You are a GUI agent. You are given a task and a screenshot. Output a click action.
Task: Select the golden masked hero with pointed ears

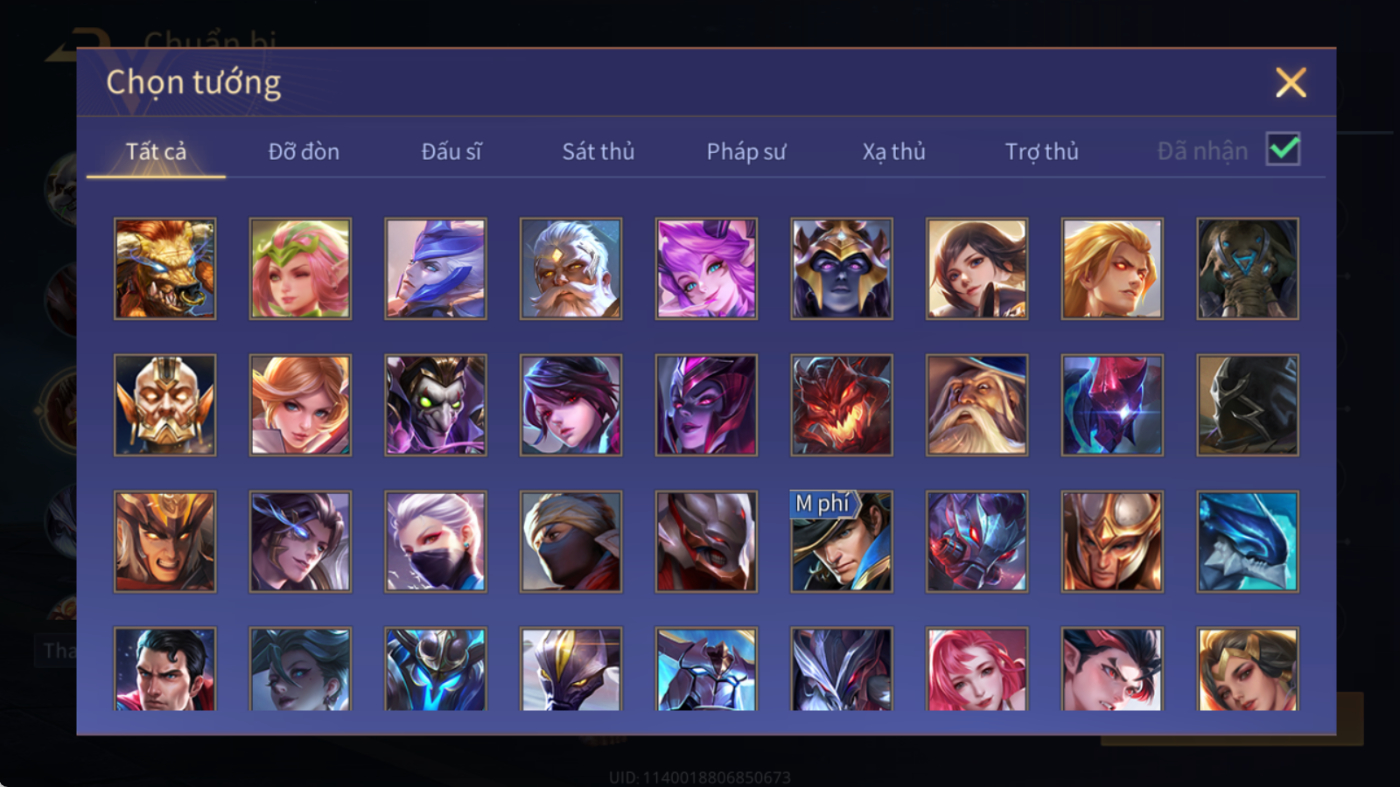click(x=165, y=405)
